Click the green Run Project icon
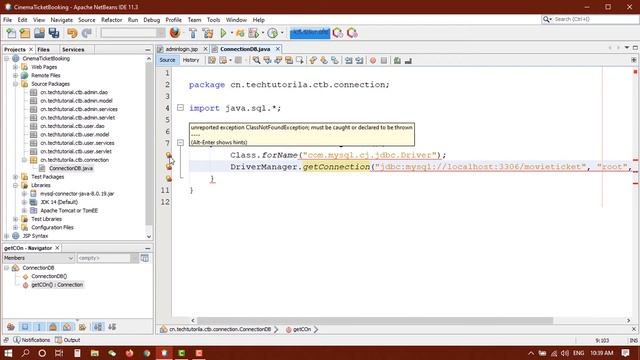Viewport: 640px width, 360px height. pyautogui.click(x=223, y=33)
